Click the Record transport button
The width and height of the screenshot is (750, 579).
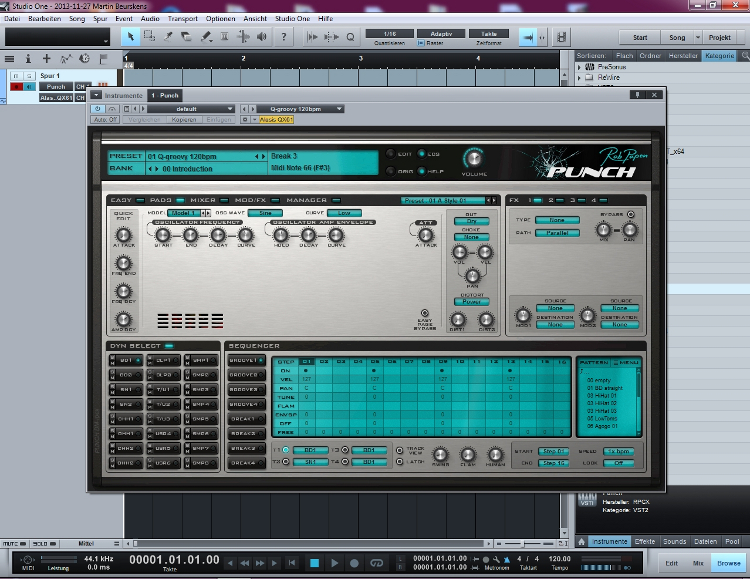click(x=354, y=563)
